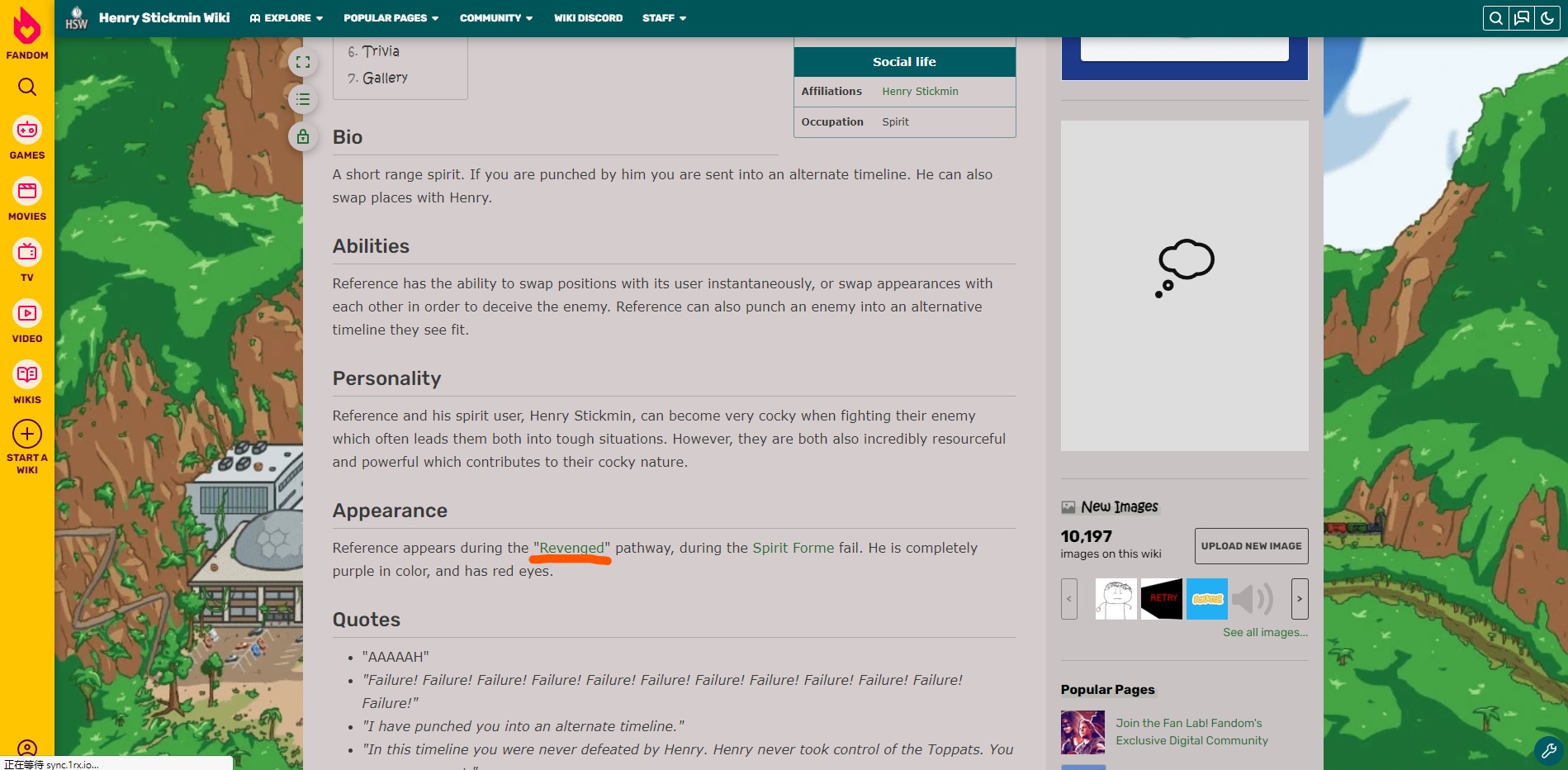
Task: Open the Wiki Discord menu item
Action: click(588, 18)
